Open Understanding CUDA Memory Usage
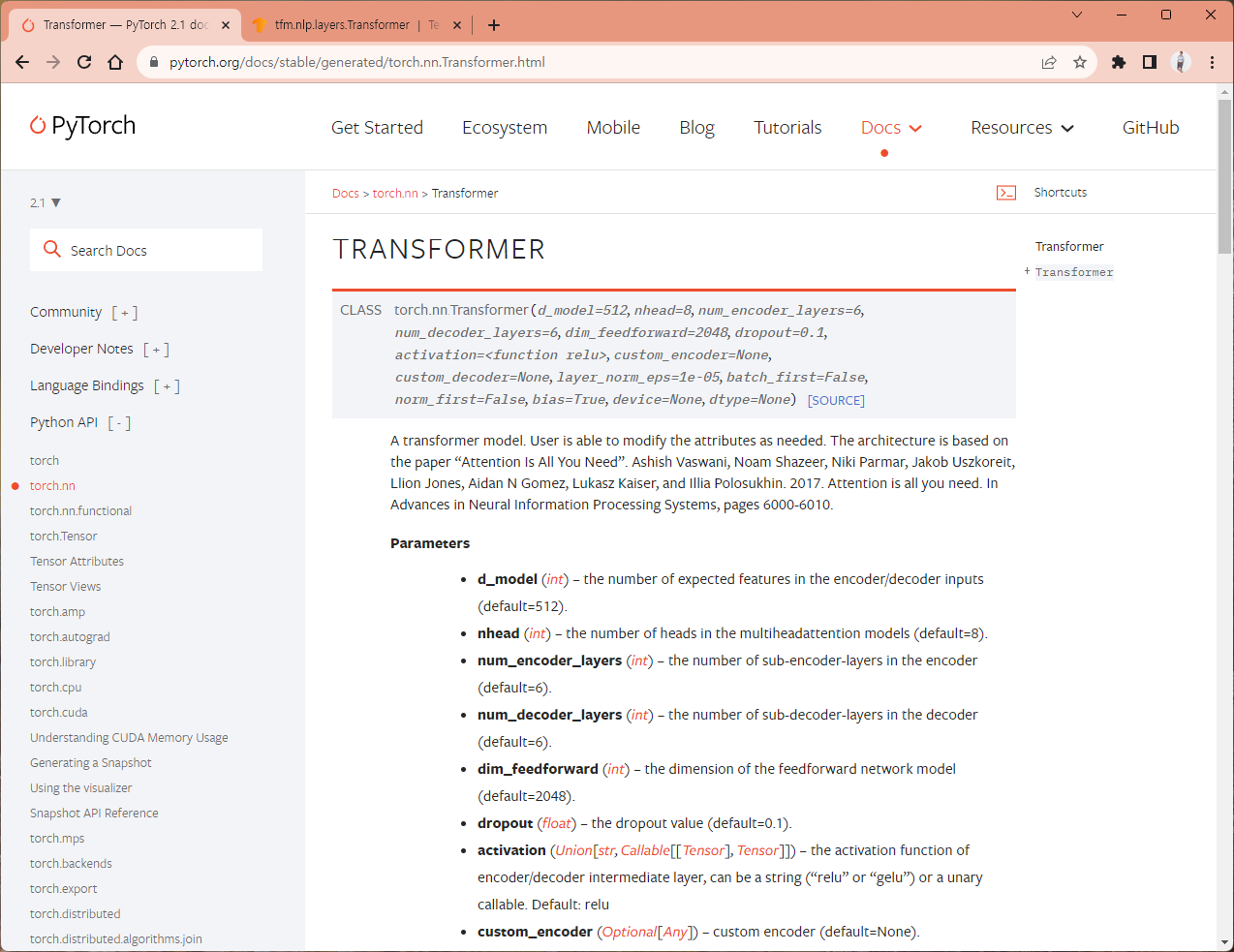This screenshot has height=952, width=1234. click(129, 738)
